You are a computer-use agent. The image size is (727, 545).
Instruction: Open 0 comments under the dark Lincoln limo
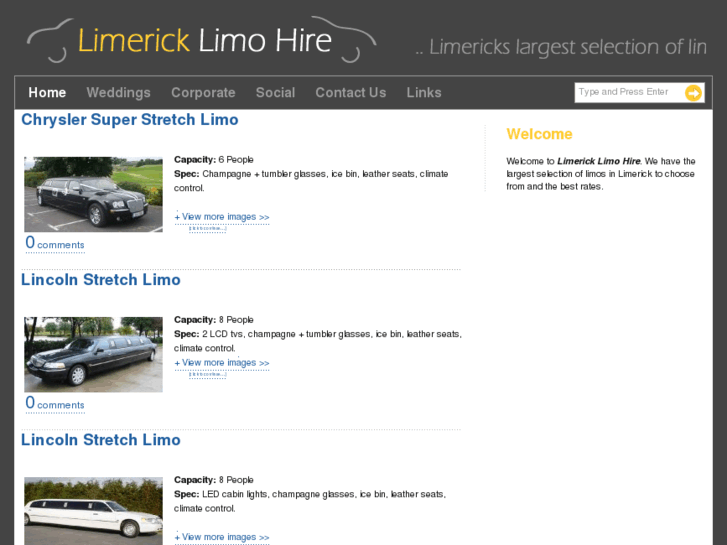[x=55, y=403]
